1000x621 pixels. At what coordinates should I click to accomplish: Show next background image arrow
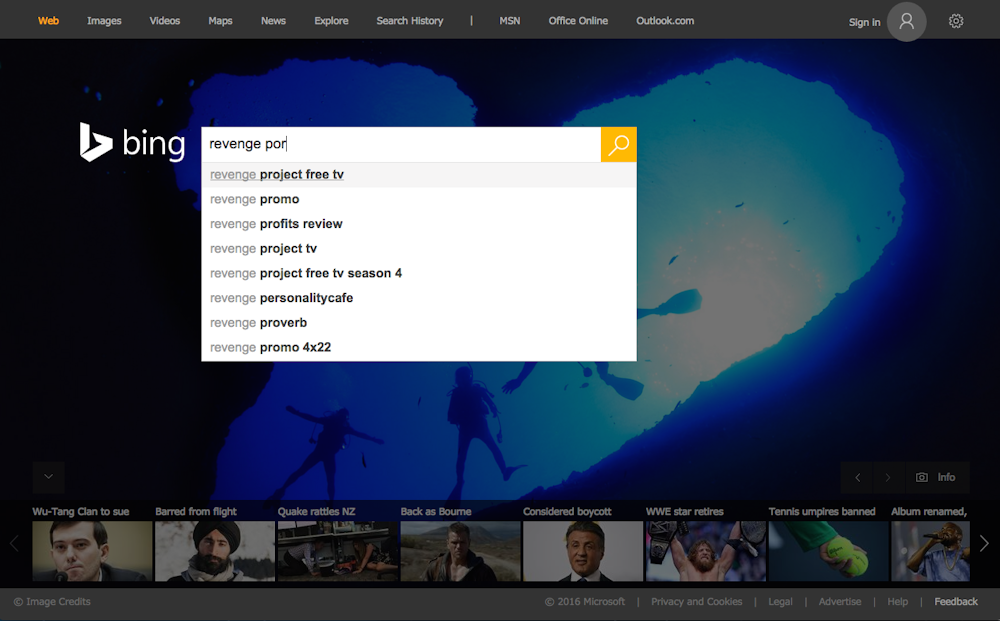888,478
